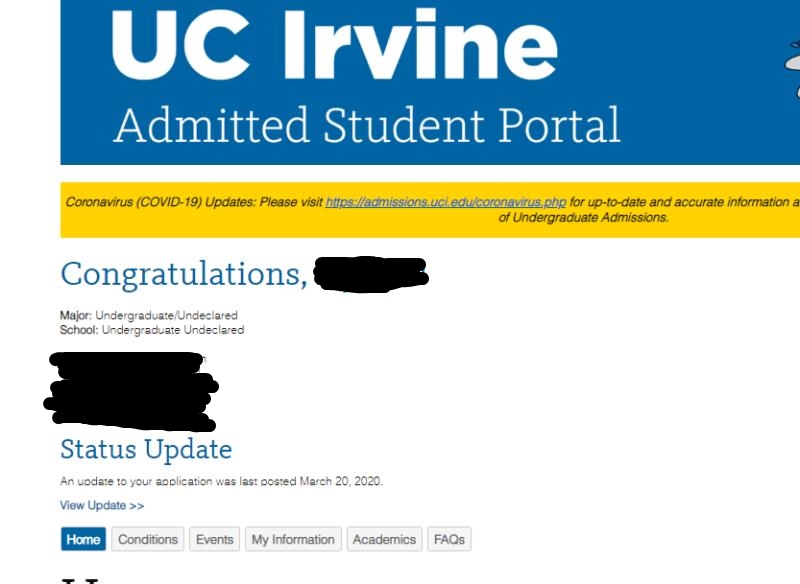Screen dimensions: 800x584
Task: Open the View Update >> link
Action: click(102, 505)
